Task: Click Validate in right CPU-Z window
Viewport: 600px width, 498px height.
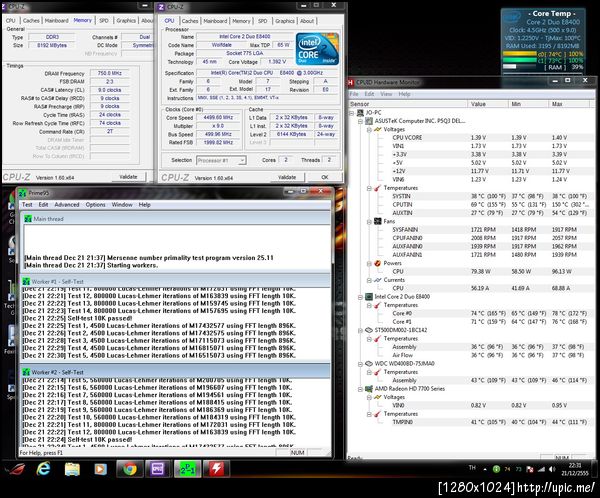Action: click(x=287, y=177)
